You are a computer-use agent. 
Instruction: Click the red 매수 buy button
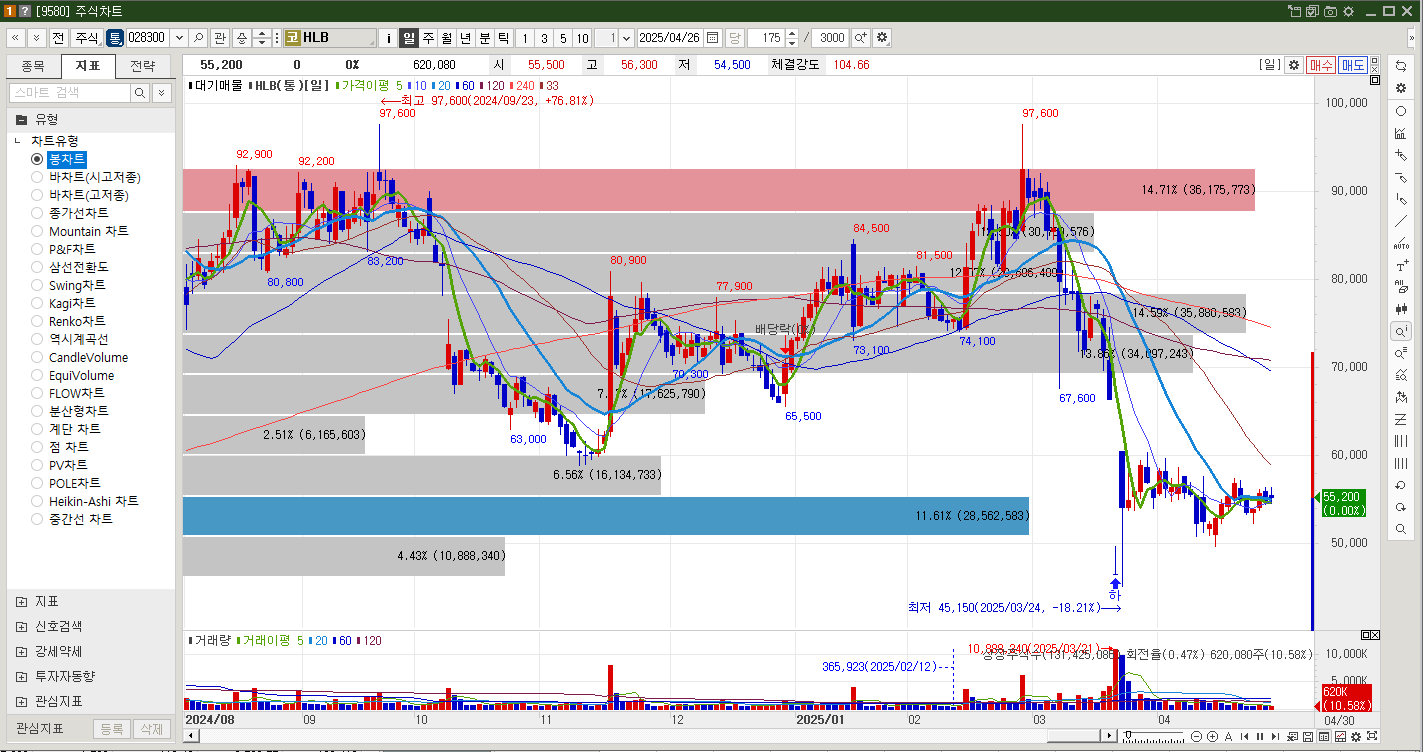(1321, 65)
